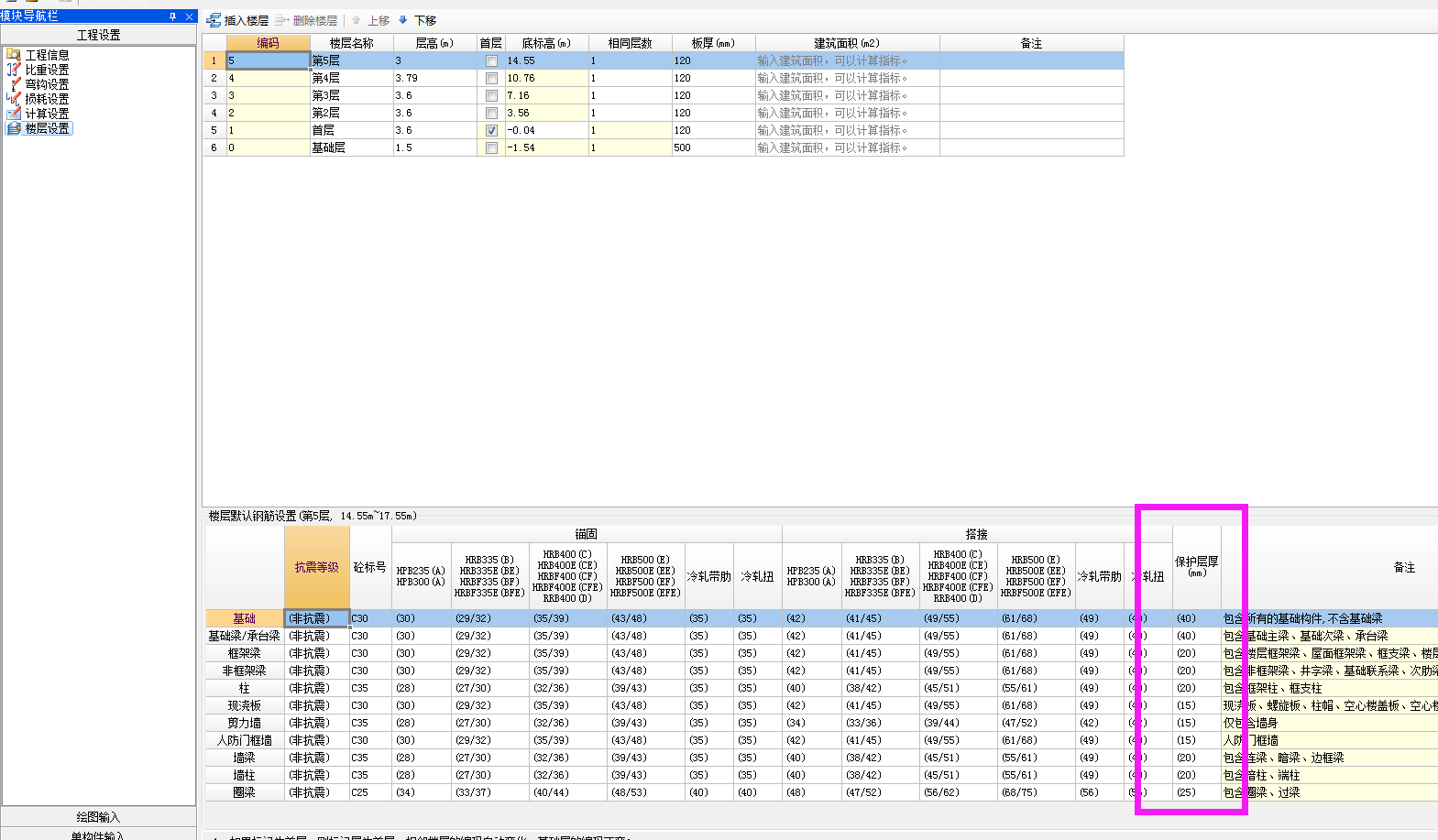The width and height of the screenshot is (1438, 840).
Task: Select the 柱 row label
Action: point(245,688)
